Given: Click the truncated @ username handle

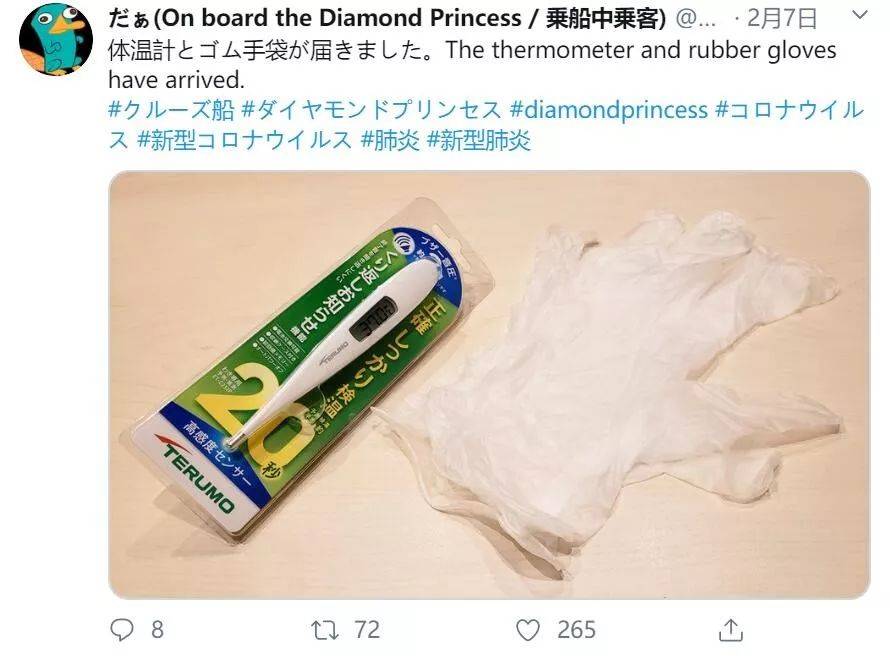Looking at the screenshot, I should click(696, 19).
